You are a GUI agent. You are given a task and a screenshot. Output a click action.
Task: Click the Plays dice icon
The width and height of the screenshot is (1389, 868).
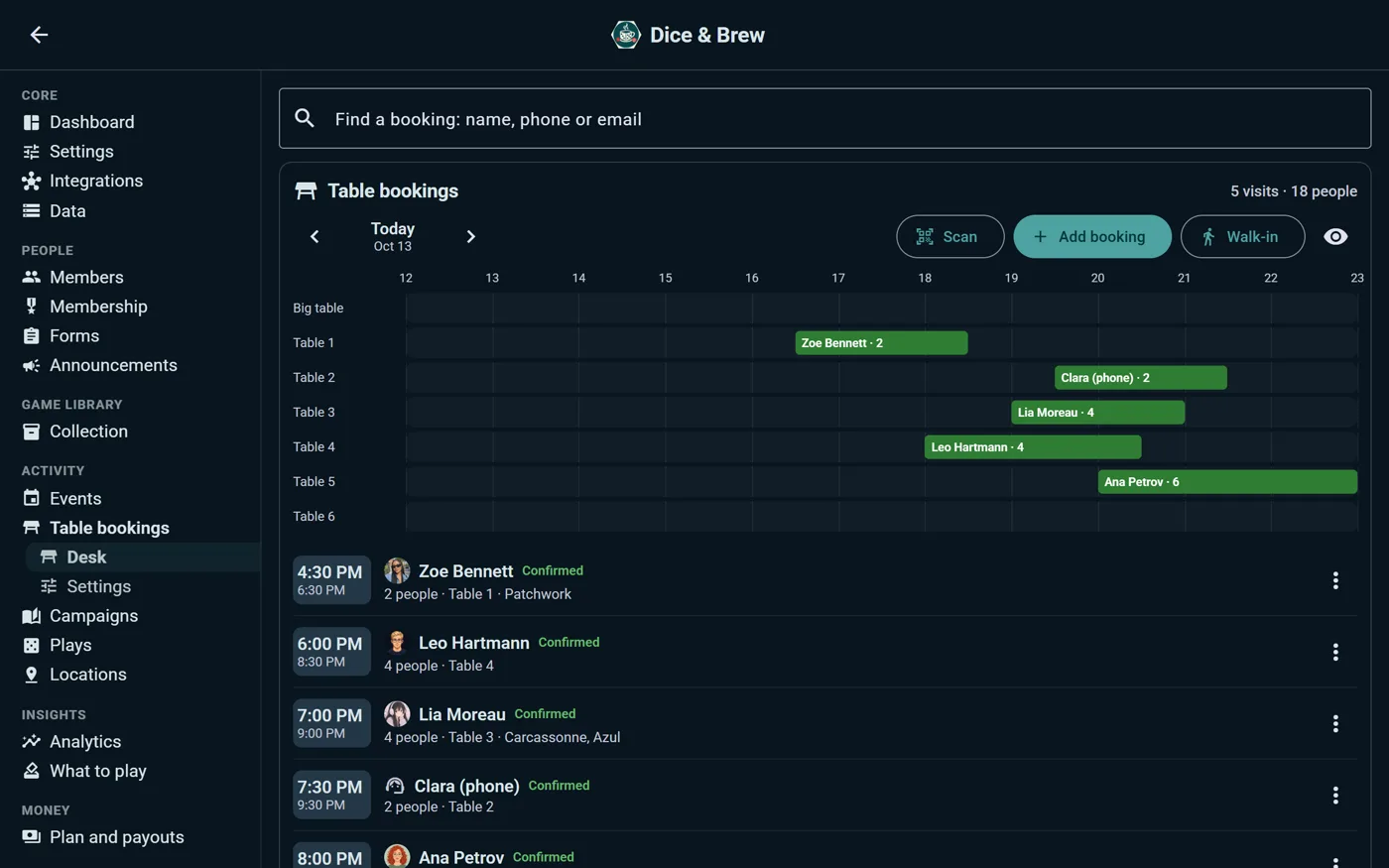(32, 645)
